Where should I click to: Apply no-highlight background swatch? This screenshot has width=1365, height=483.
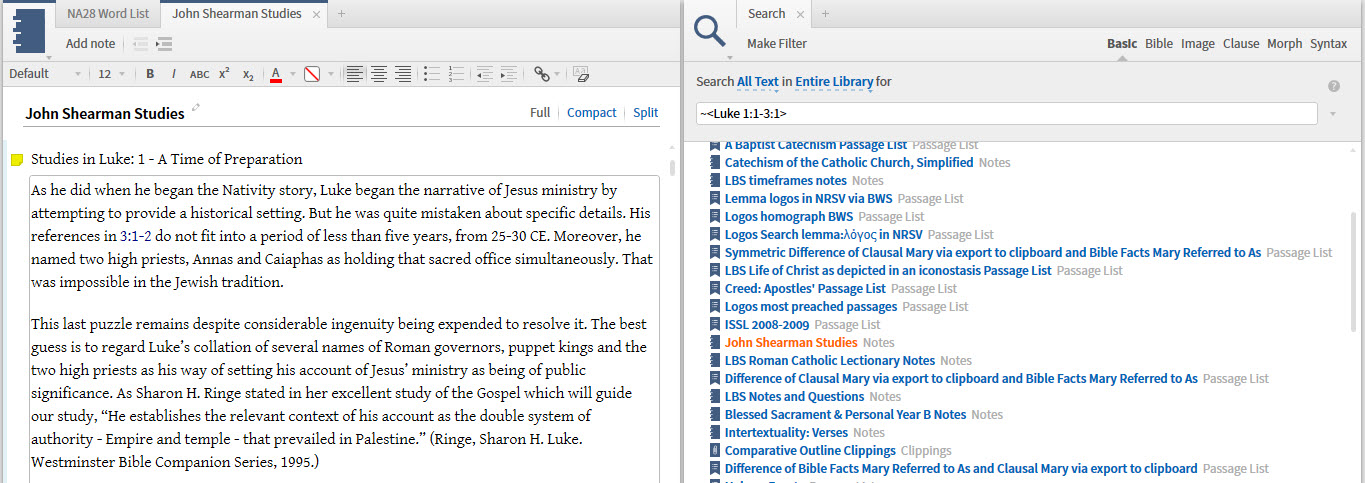[x=311, y=74]
